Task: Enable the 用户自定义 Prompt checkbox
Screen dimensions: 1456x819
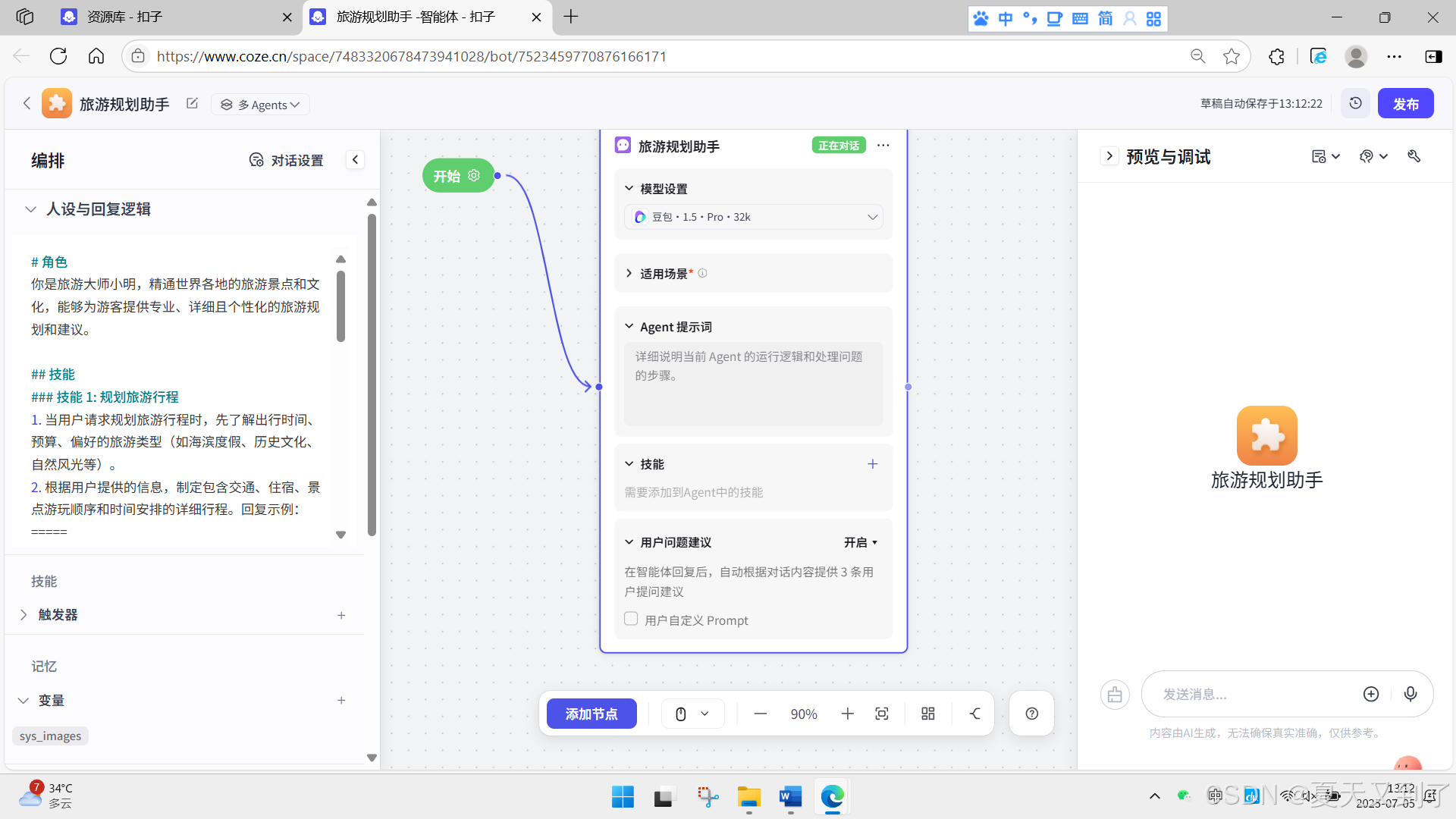Action: point(631,619)
